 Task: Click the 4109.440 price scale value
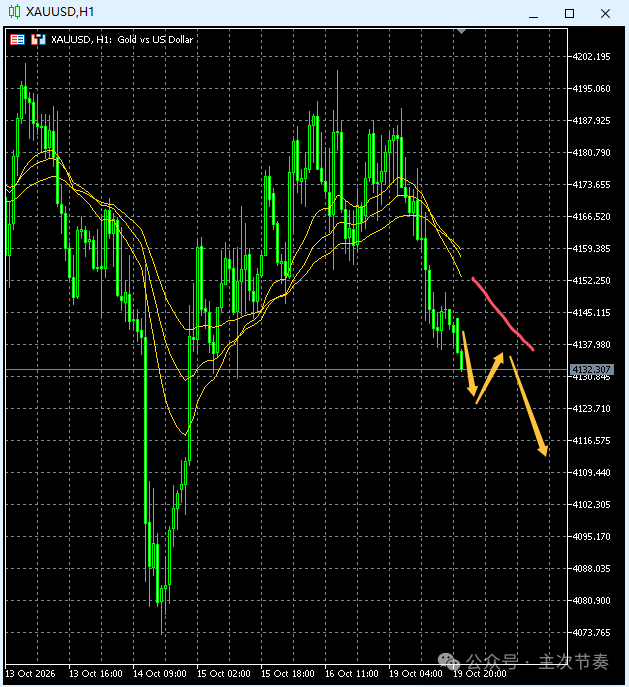click(591, 472)
